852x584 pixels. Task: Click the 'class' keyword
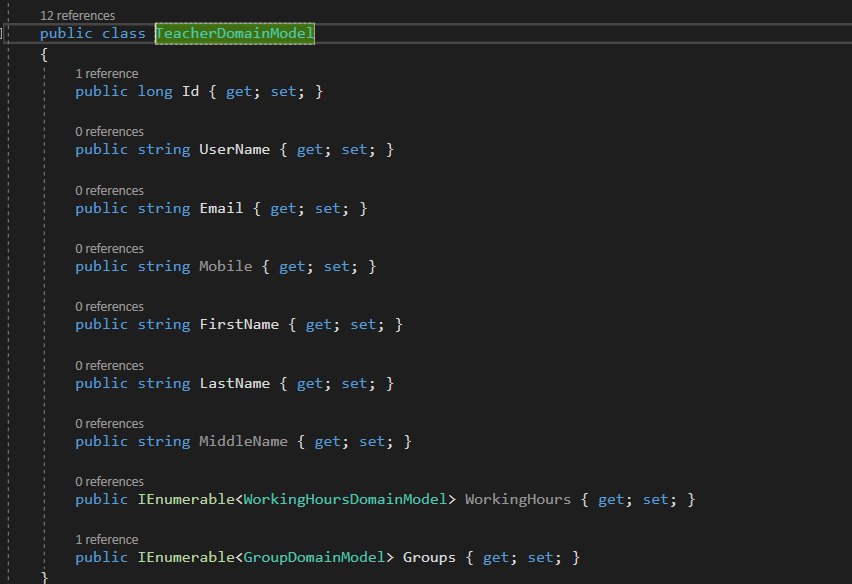click(x=123, y=33)
